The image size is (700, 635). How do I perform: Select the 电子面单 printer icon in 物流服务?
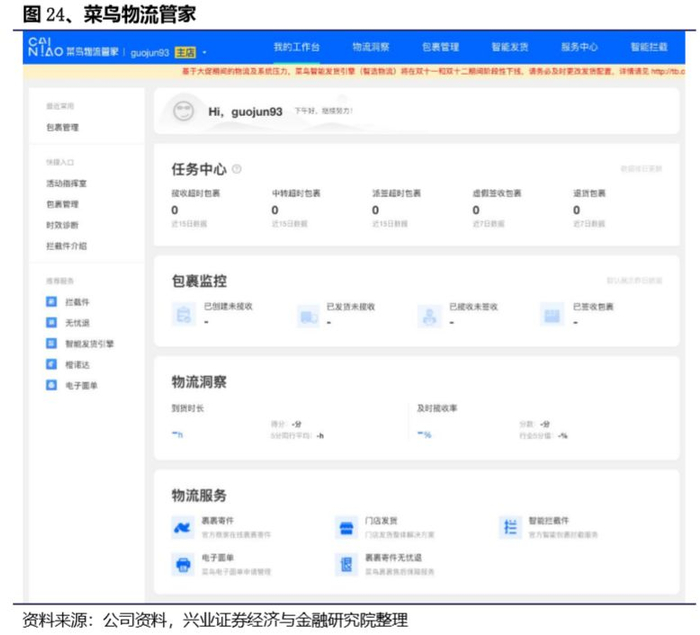coord(183,564)
